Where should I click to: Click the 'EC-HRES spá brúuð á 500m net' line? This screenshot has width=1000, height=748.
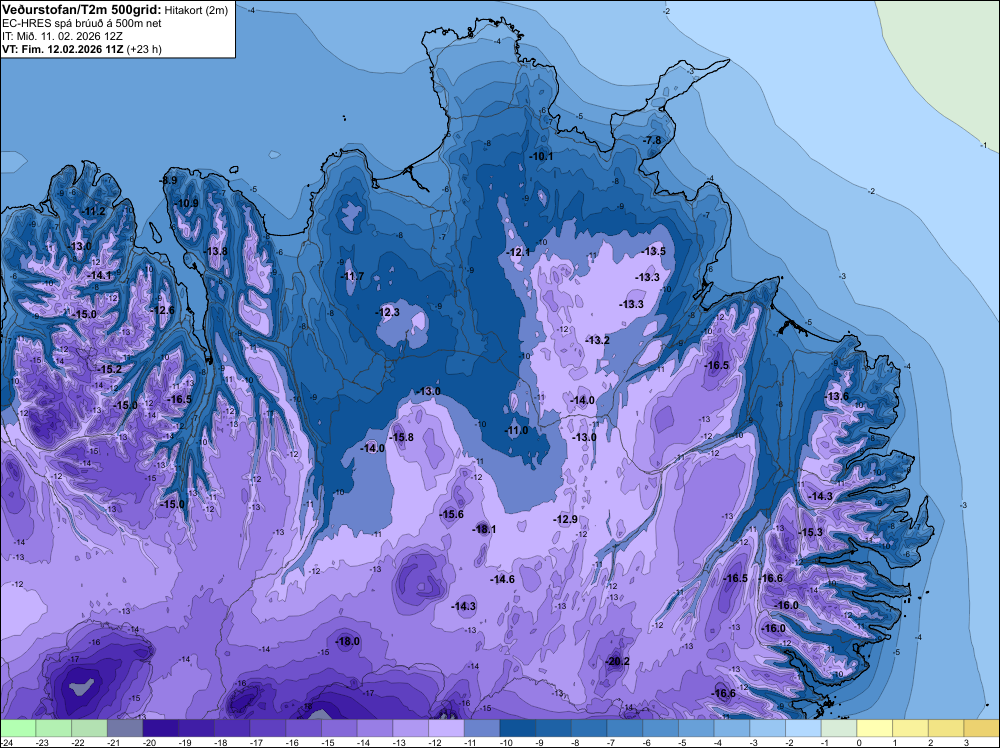click(82, 24)
